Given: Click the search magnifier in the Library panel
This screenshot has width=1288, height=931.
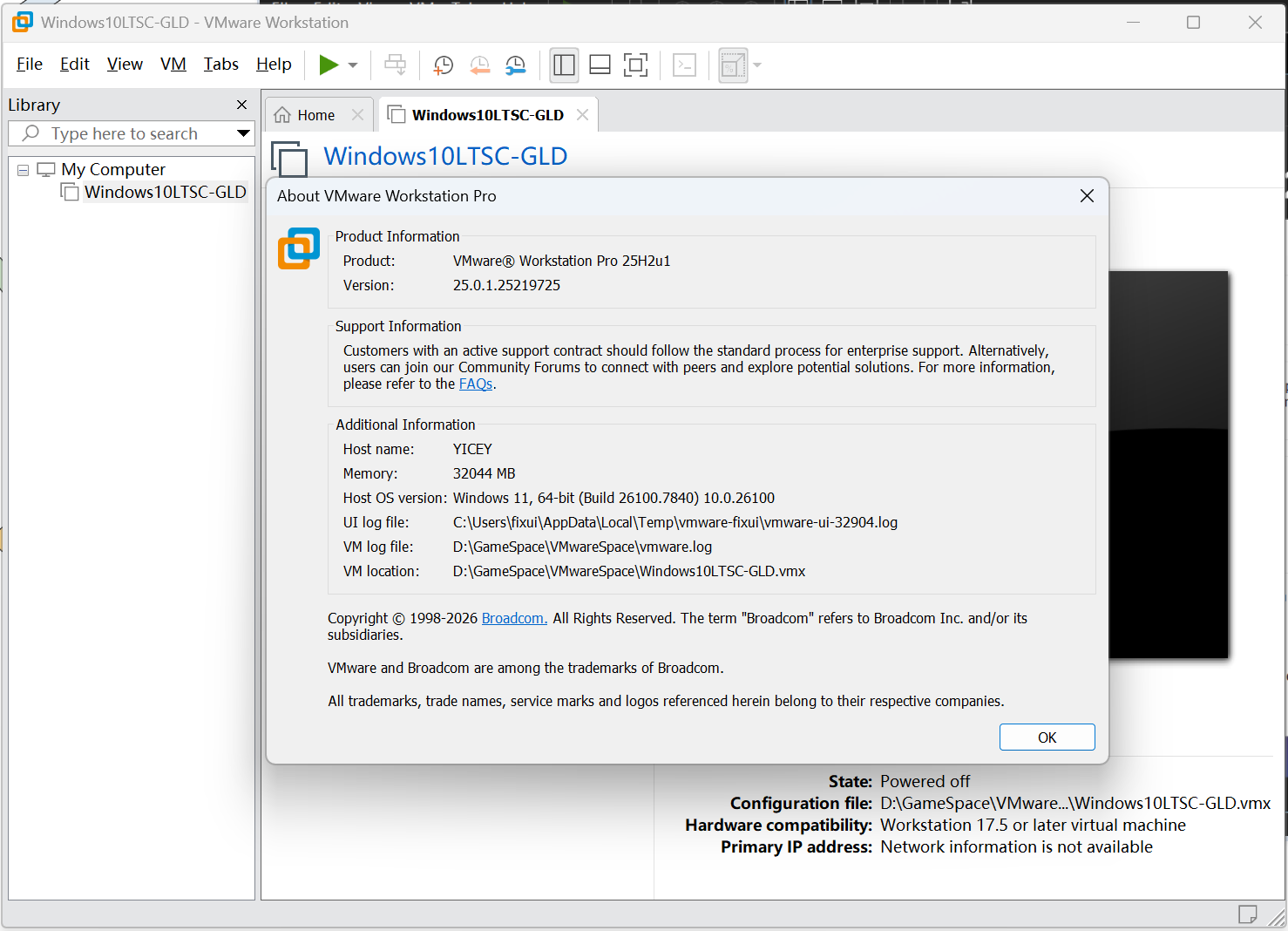Looking at the screenshot, I should (x=31, y=133).
